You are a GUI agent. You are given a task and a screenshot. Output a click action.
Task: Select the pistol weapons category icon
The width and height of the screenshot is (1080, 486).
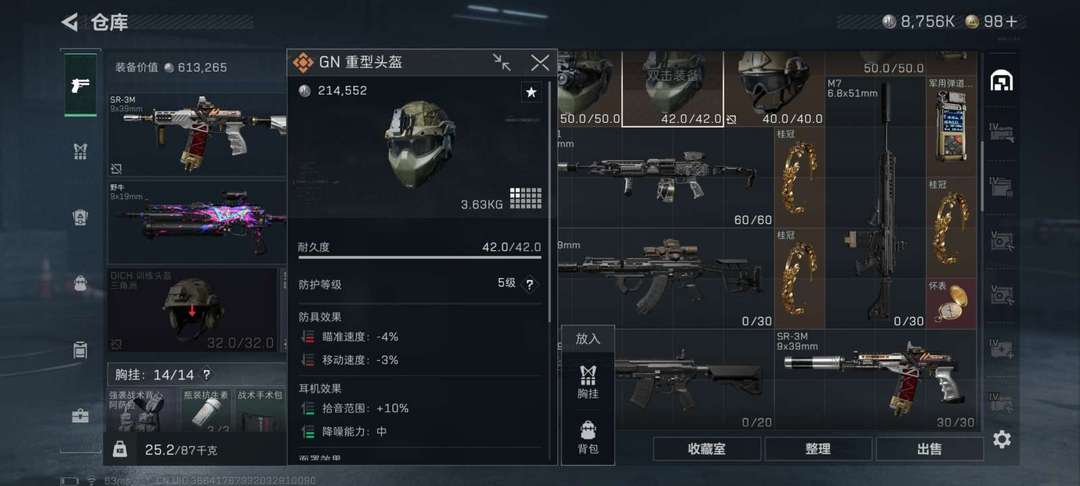[81, 85]
